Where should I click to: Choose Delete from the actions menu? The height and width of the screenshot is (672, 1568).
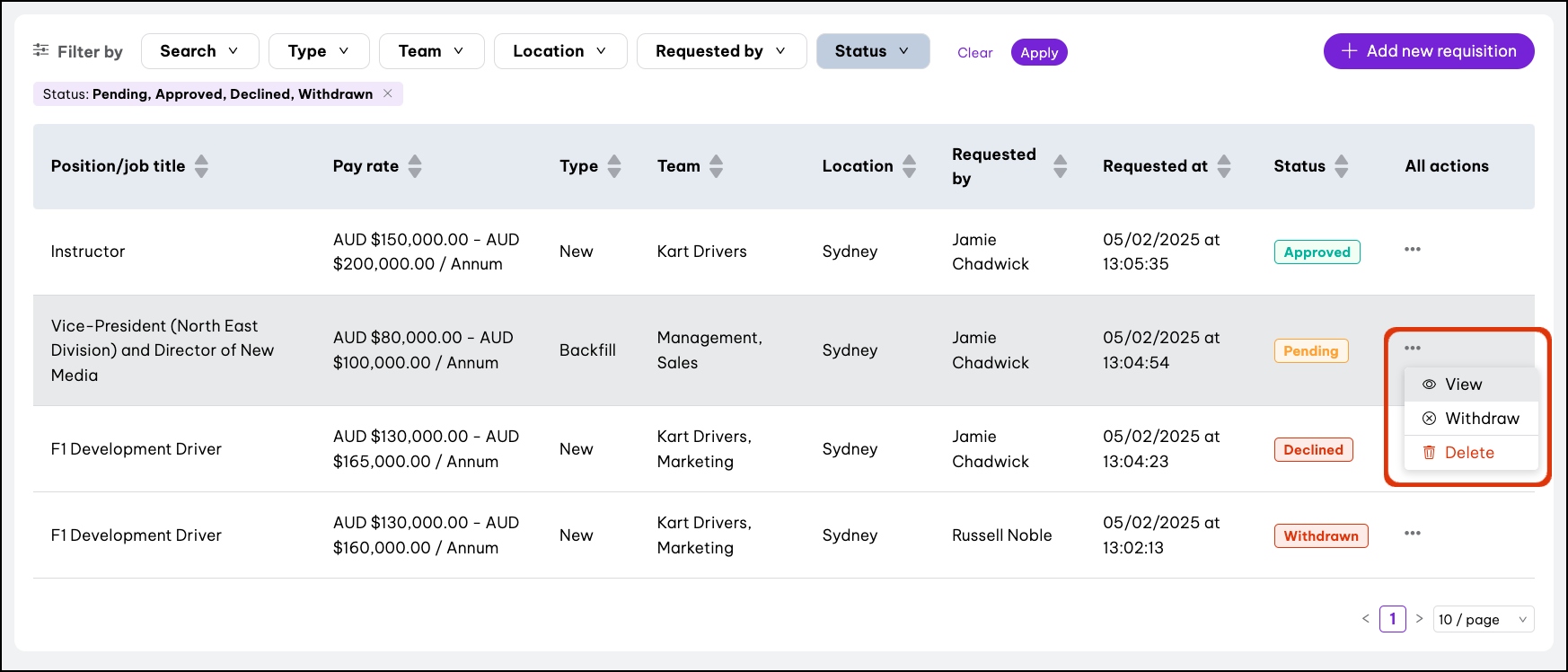1468,453
